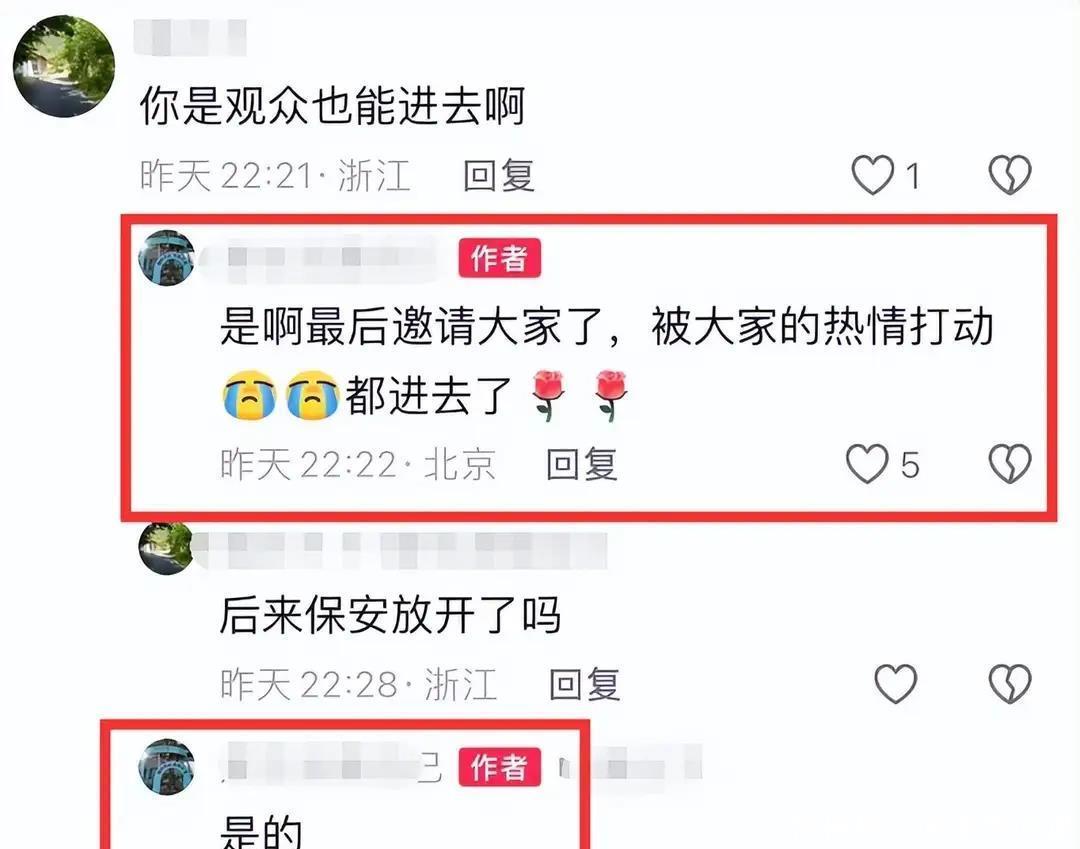Like the author's reply with 5 likes
The width and height of the screenshot is (1080, 849).
pos(867,463)
